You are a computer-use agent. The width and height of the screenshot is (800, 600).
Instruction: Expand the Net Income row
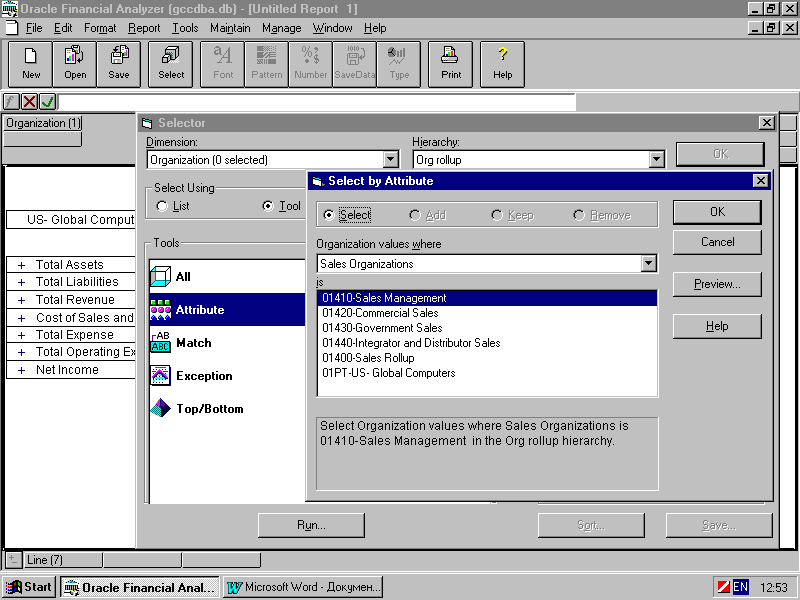[x=21, y=370]
